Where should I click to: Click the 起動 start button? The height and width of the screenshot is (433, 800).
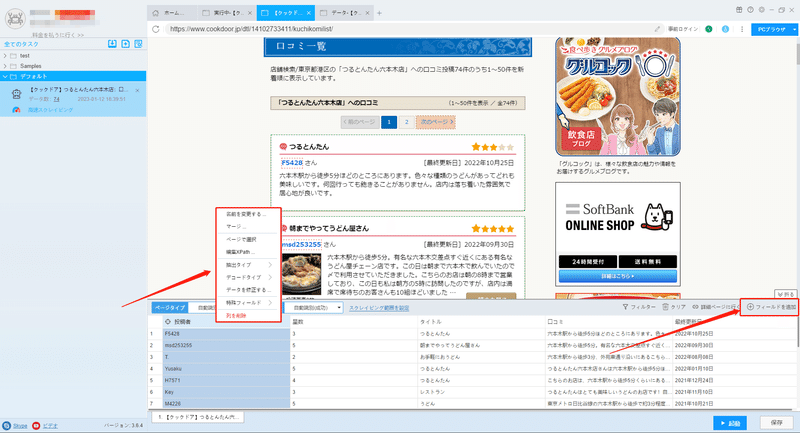[730, 423]
